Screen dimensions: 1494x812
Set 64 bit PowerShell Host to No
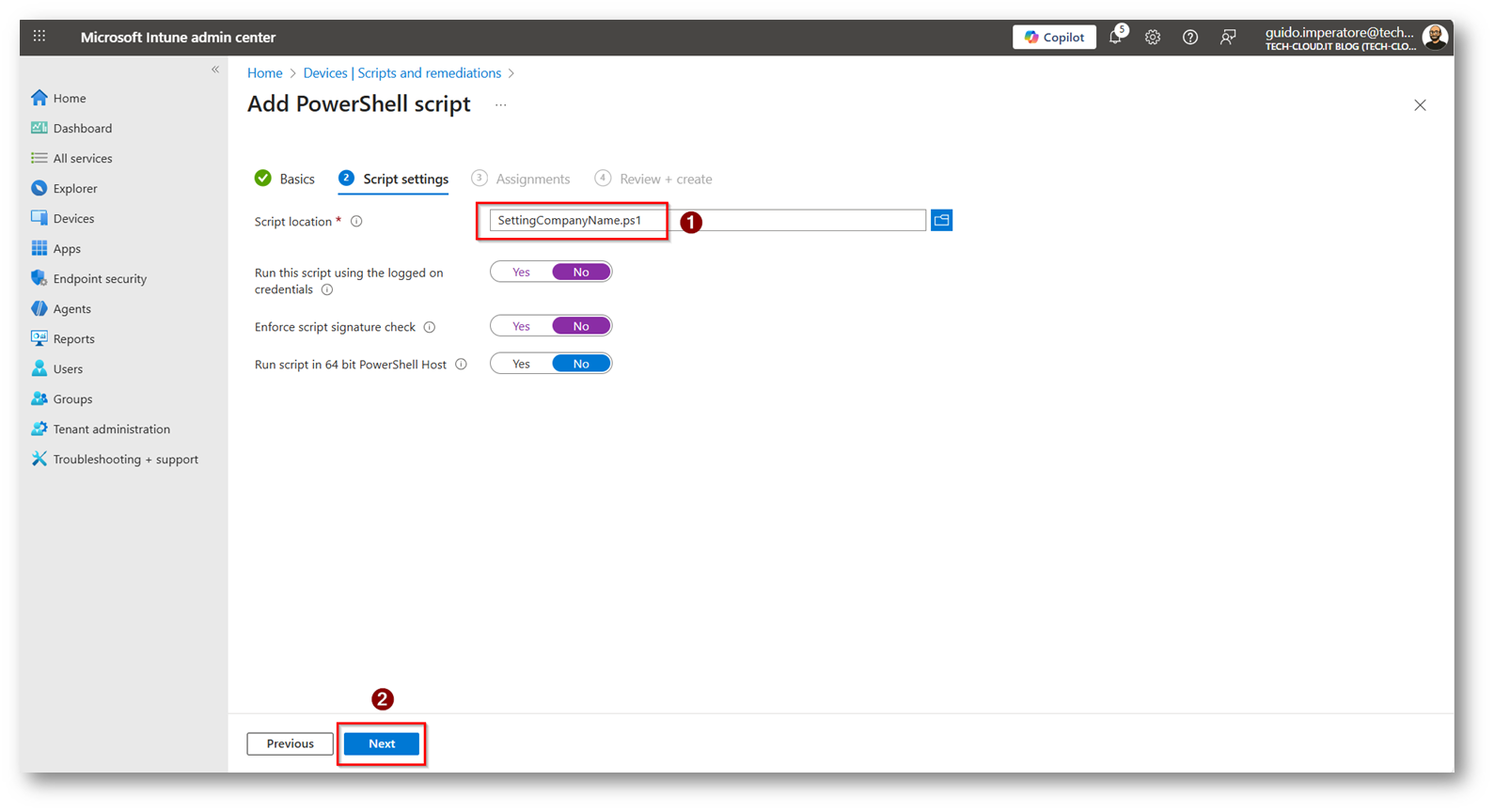pos(581,364)
